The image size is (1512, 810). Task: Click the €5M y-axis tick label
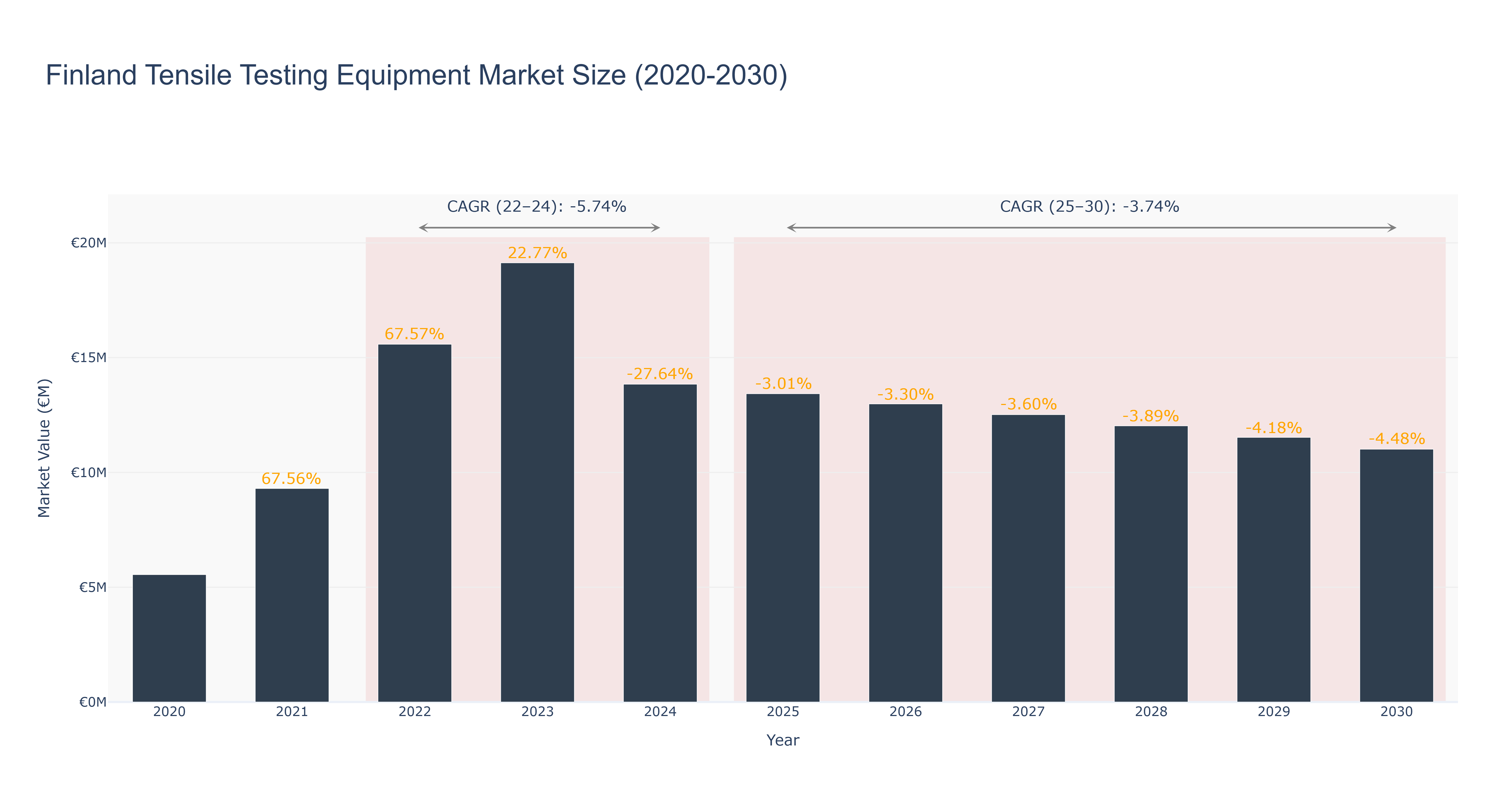tap(93, 588)
